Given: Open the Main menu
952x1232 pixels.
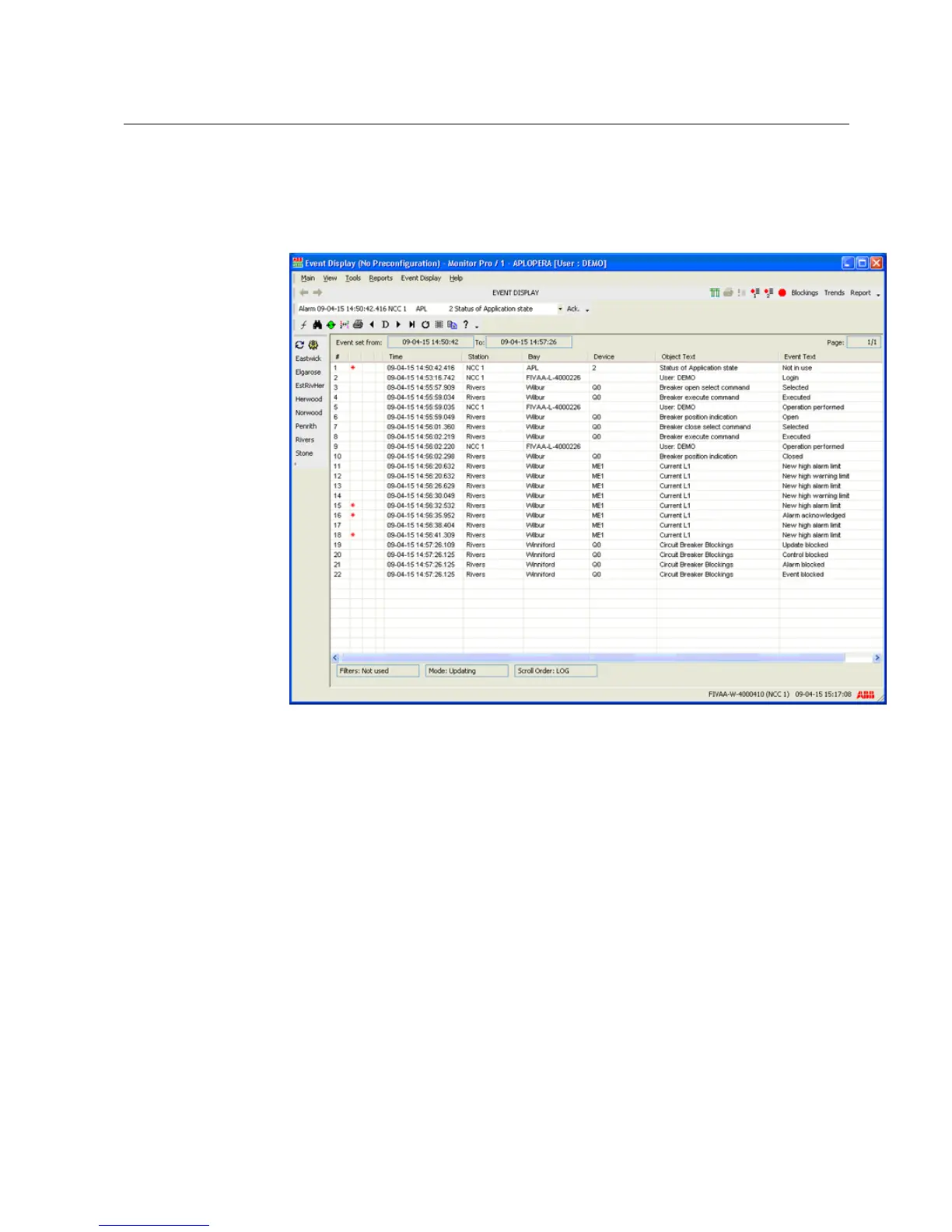Looking at the screenshot, I should point(308,278).
